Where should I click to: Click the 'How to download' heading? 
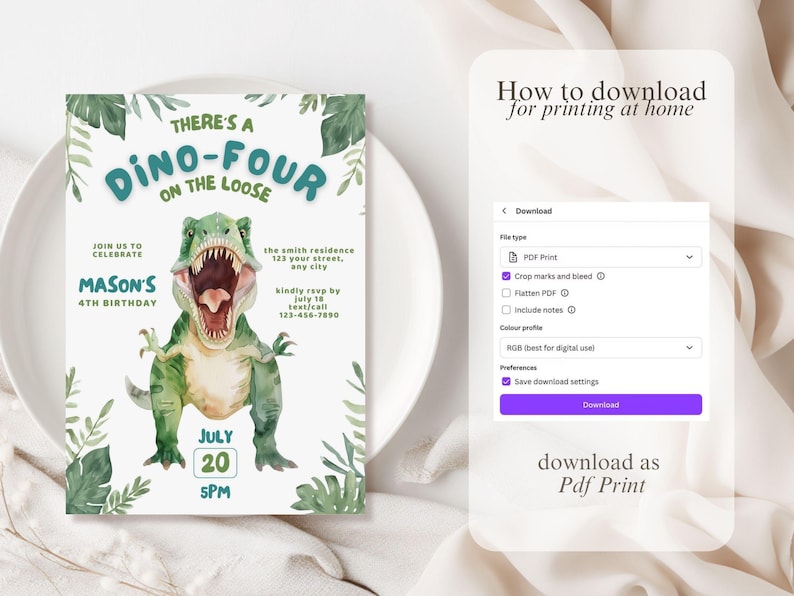[601, 91]
